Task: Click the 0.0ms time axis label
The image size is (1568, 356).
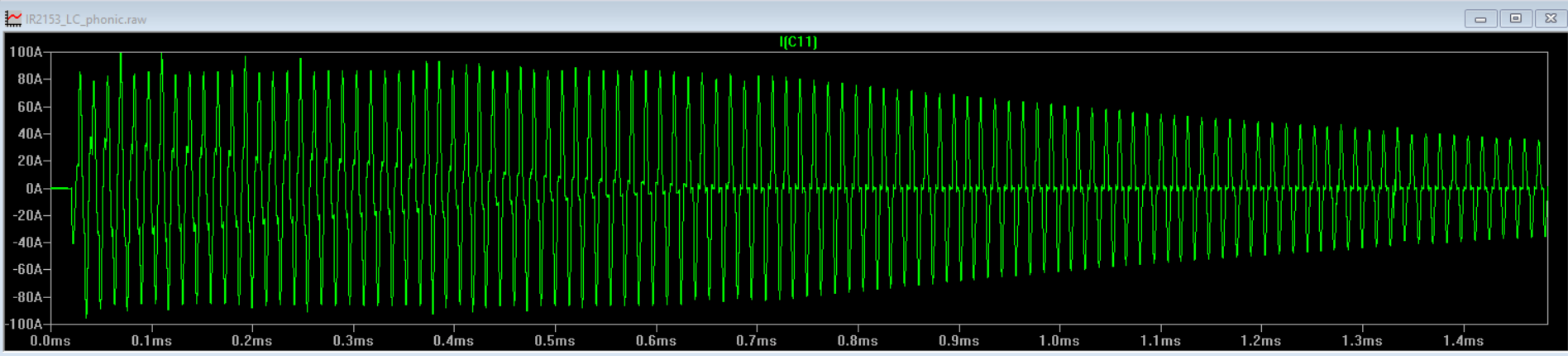Action: [x=50, y=341]
